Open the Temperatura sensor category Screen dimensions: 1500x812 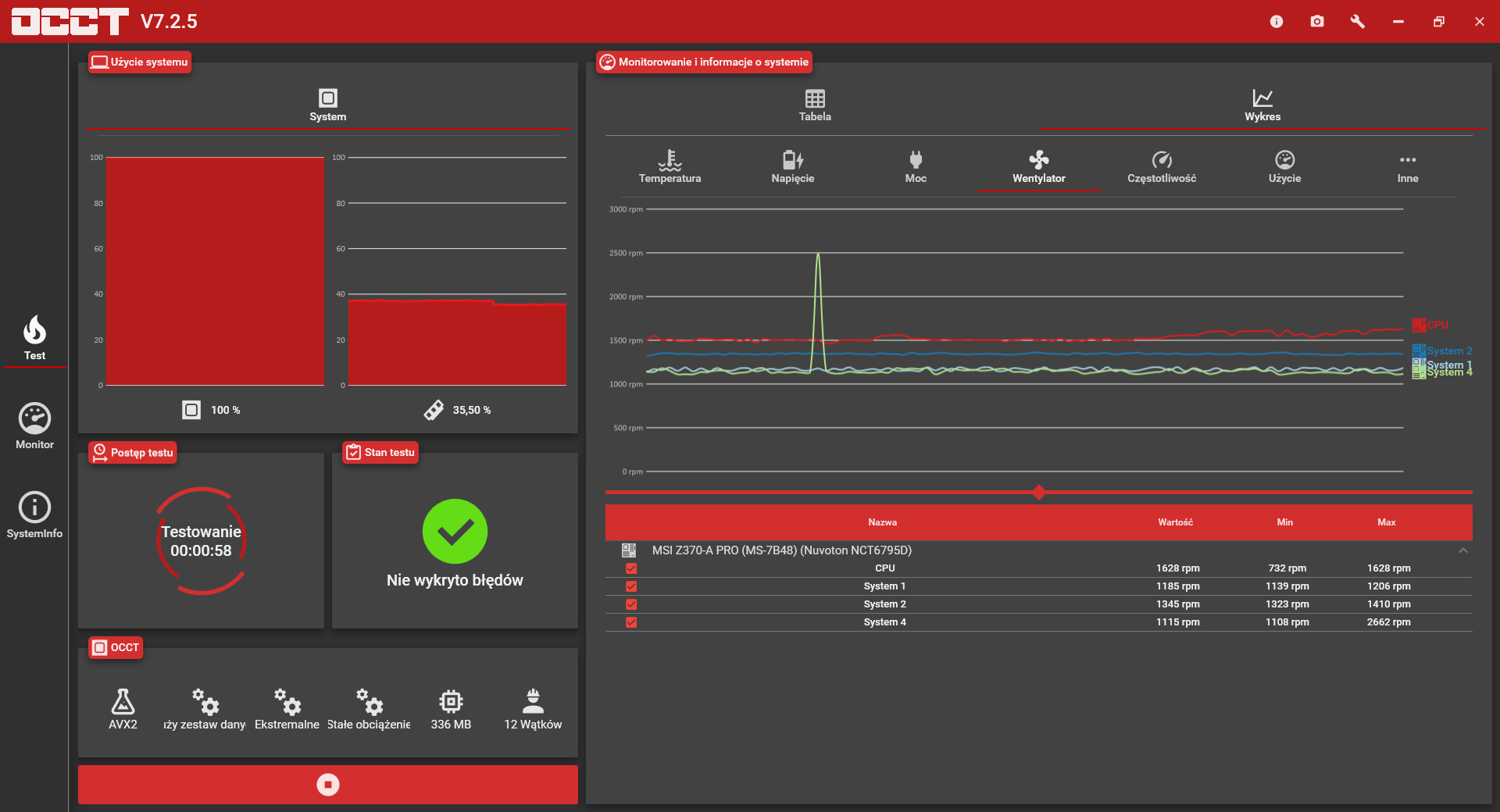click(x=670, y=167)
